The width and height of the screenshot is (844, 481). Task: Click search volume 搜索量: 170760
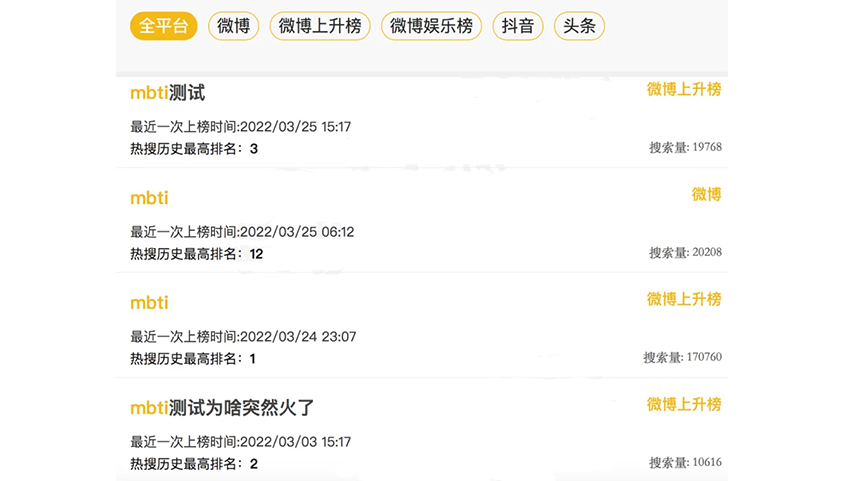point(683,357)
